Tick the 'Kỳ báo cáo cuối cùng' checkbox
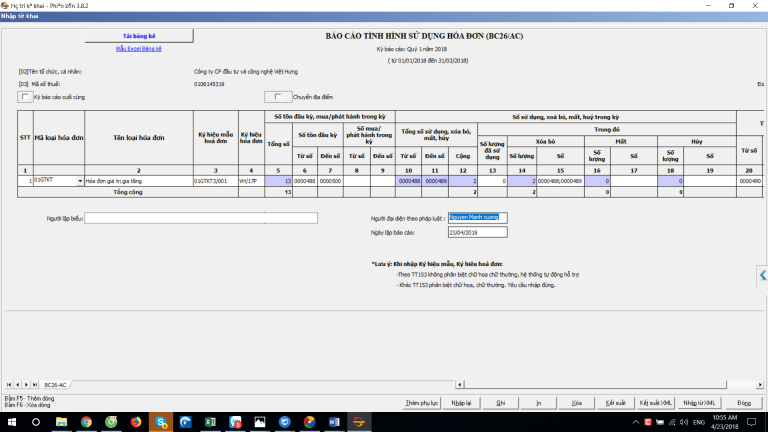768x432 pixels. 25,97
